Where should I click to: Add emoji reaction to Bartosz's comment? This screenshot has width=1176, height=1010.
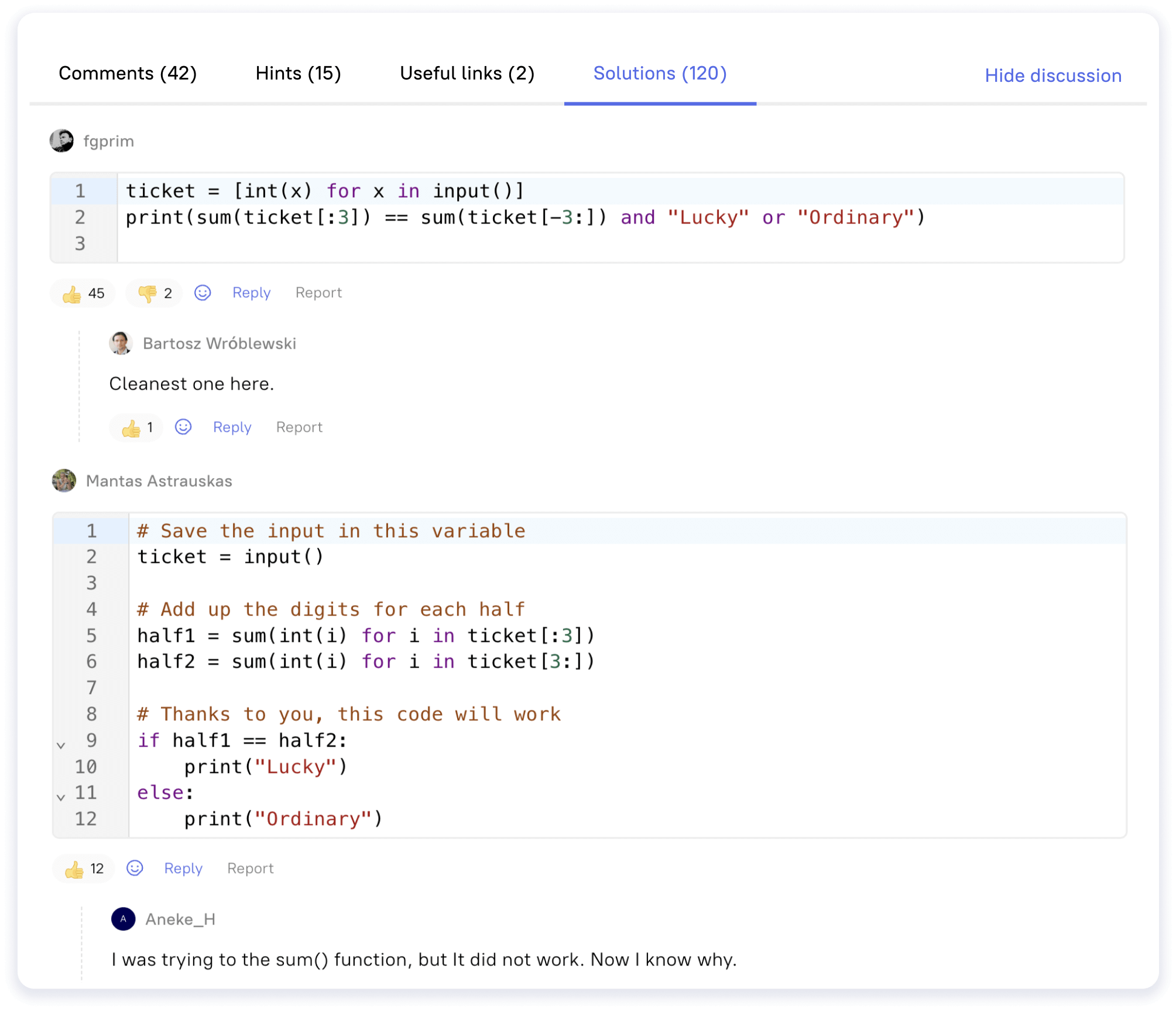coord(183,427)
